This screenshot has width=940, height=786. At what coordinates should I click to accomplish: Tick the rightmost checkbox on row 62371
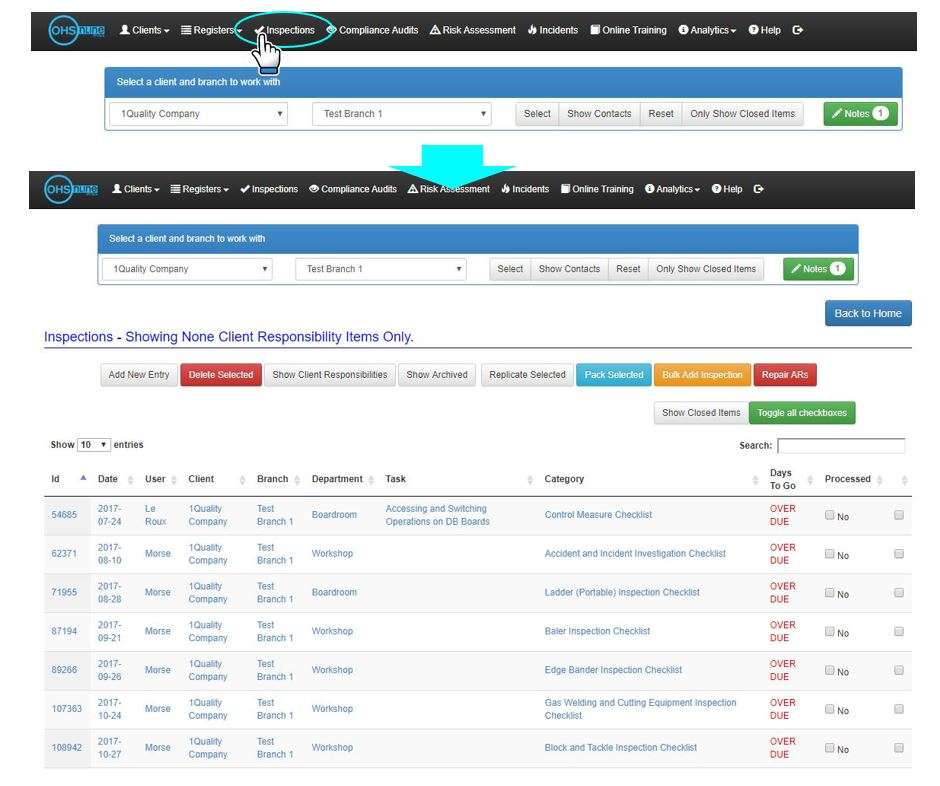897,554
